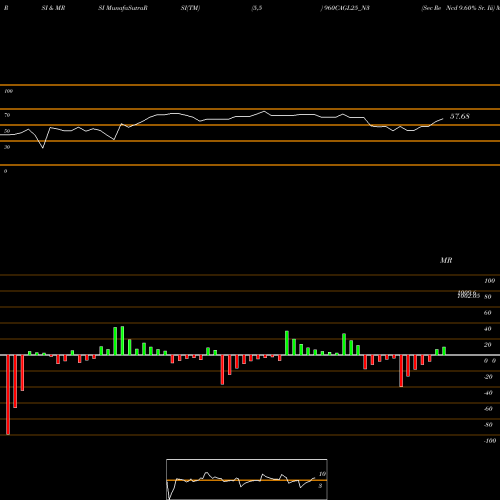This screenshot has width=500, height=500.
Task: Click the MR axis label -60
Action: pyautogui.click(x=488, y=409)
